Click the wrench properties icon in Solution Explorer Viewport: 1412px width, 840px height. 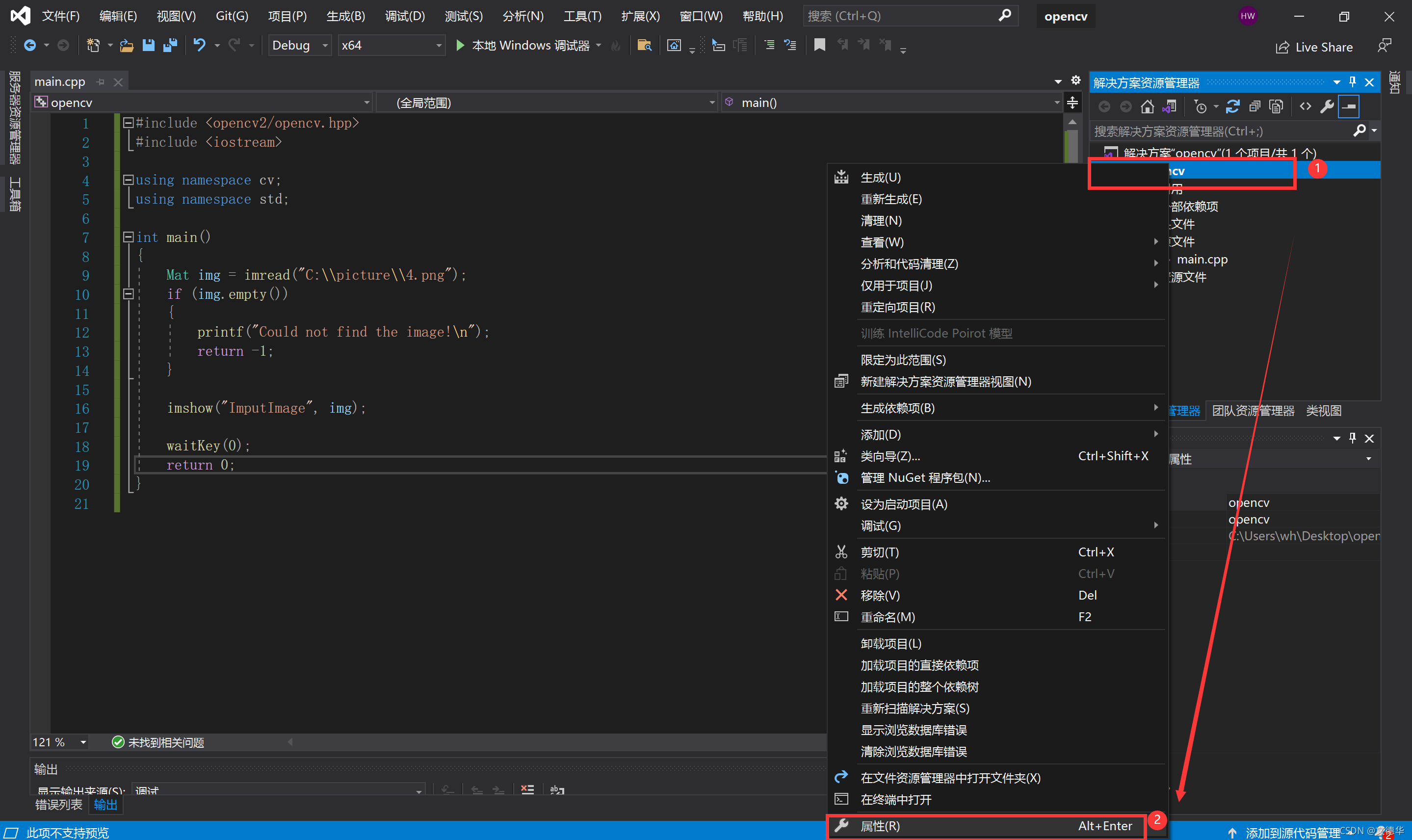[1327, 106]
